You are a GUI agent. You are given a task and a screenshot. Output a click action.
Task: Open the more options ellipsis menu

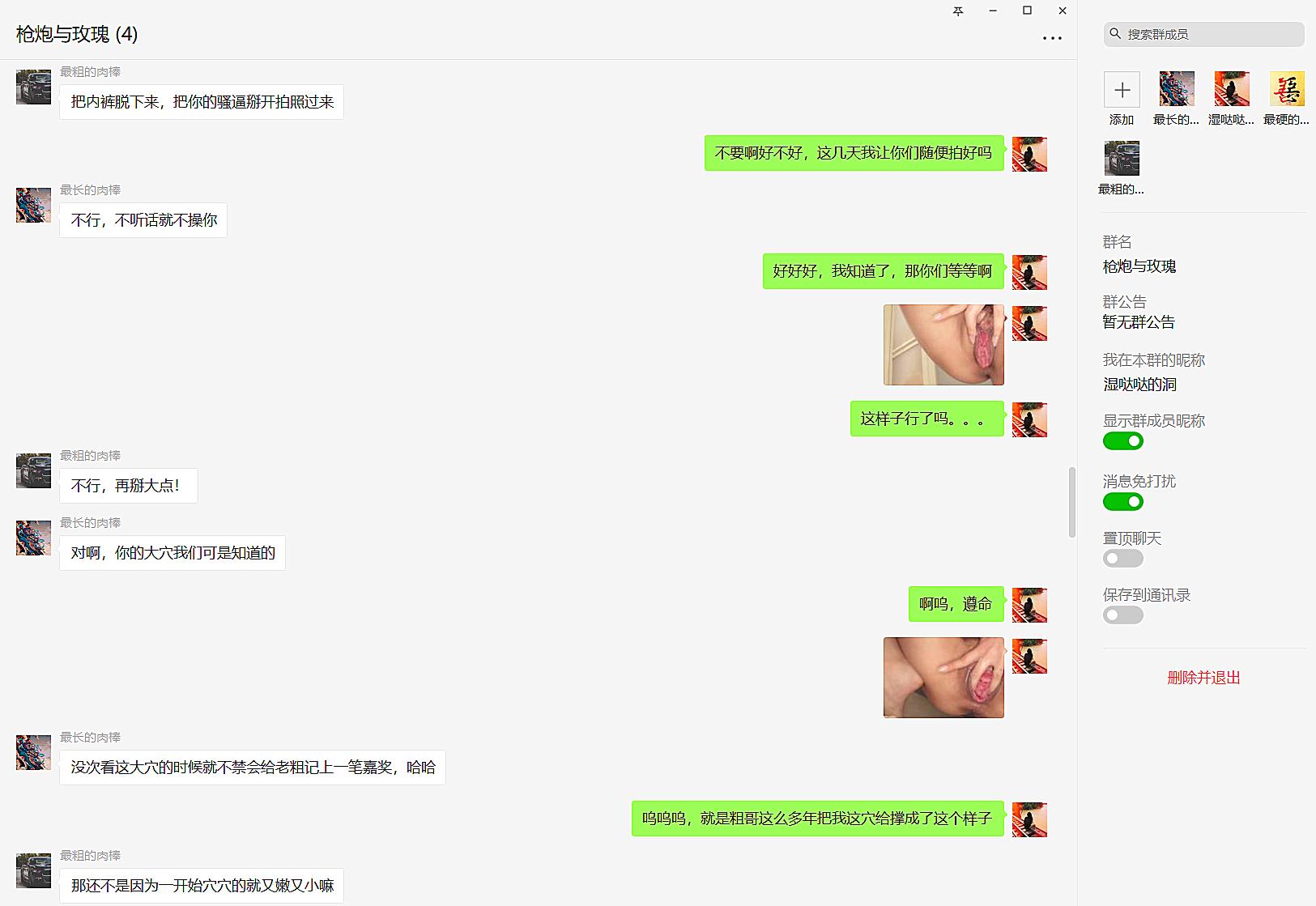[1052, 38]
